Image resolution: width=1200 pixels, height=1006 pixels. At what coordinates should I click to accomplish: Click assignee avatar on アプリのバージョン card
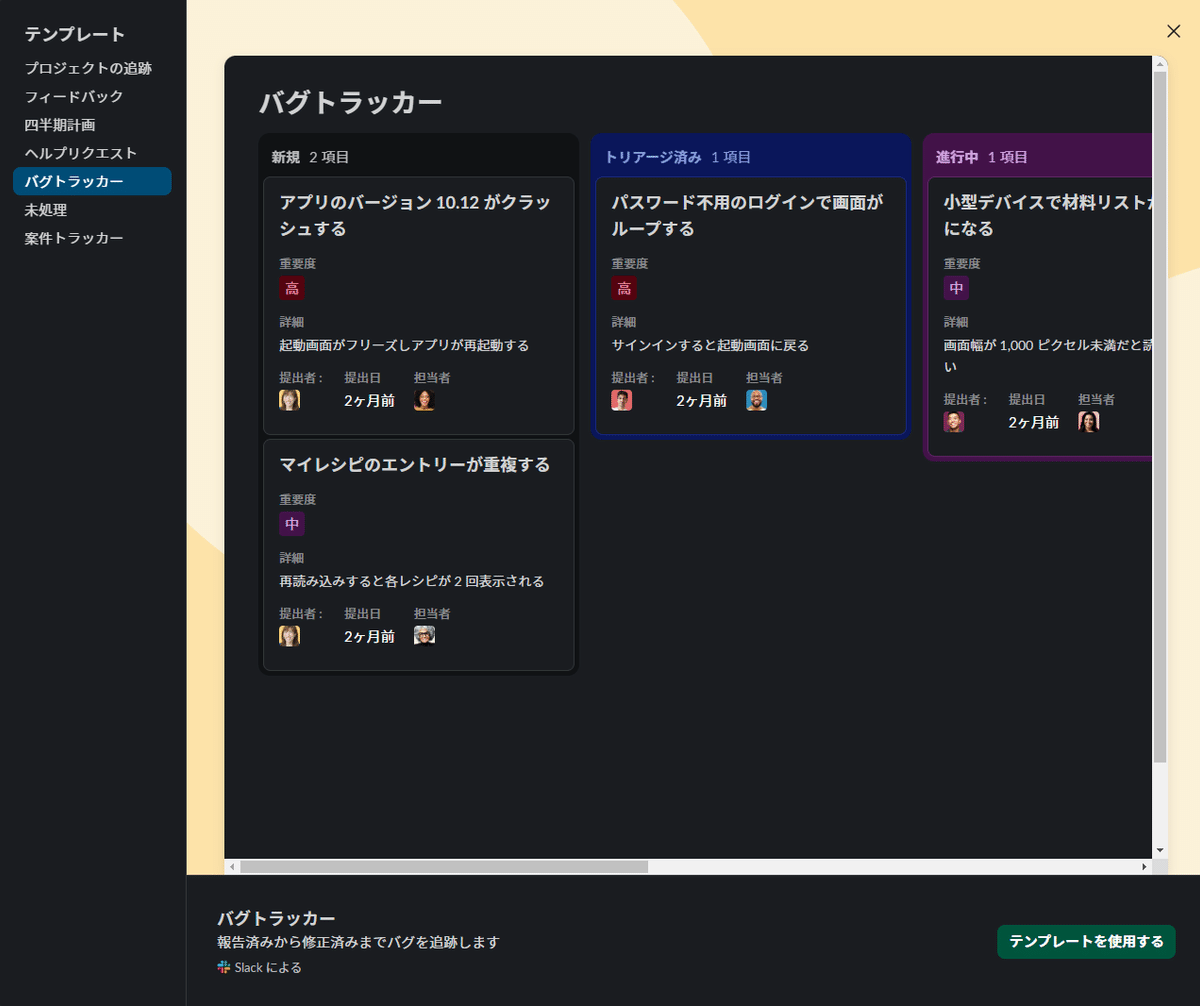[424, 400]
